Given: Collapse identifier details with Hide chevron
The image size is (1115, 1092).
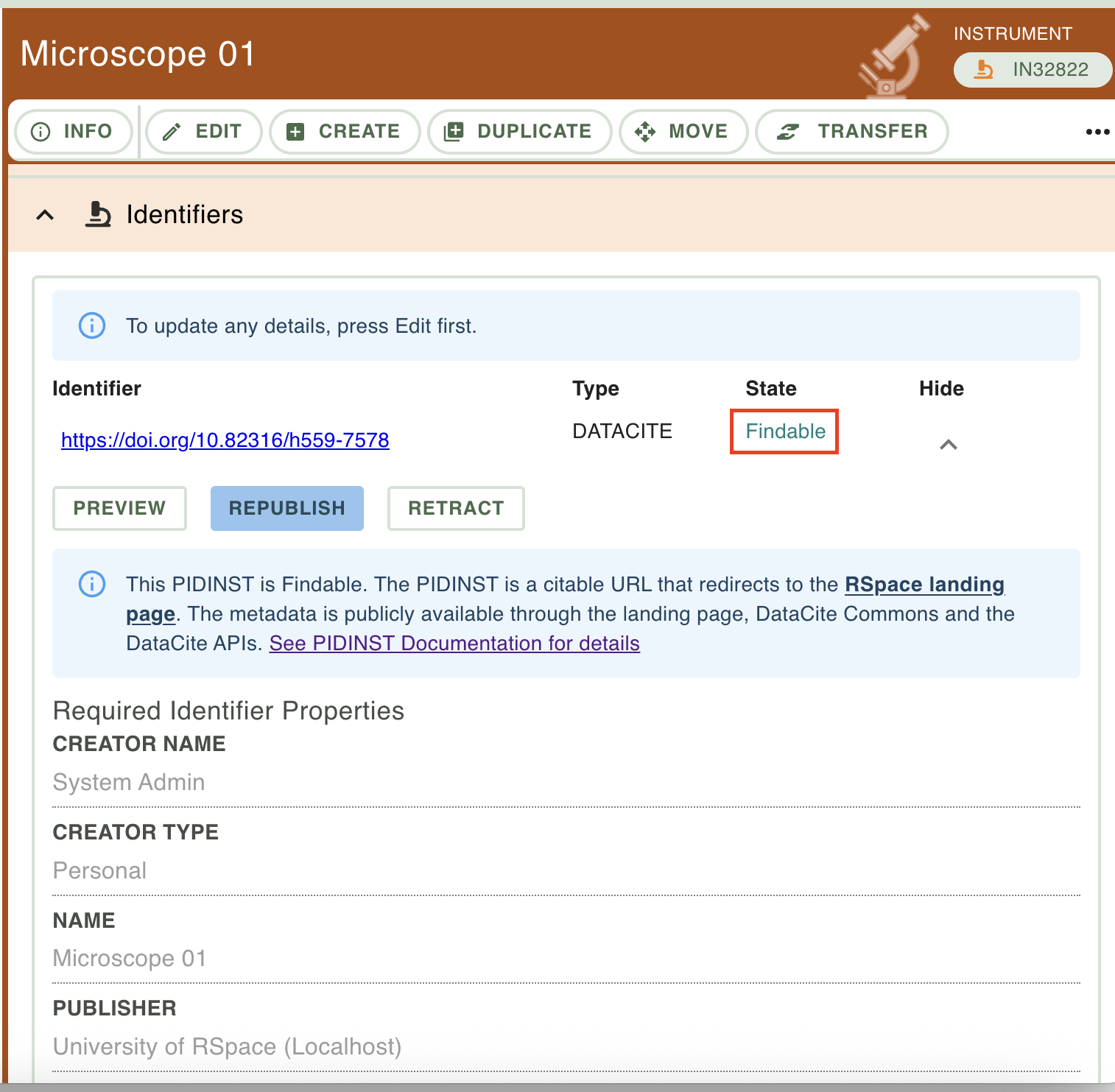Looking at the screenshot, I should [949, 445].
